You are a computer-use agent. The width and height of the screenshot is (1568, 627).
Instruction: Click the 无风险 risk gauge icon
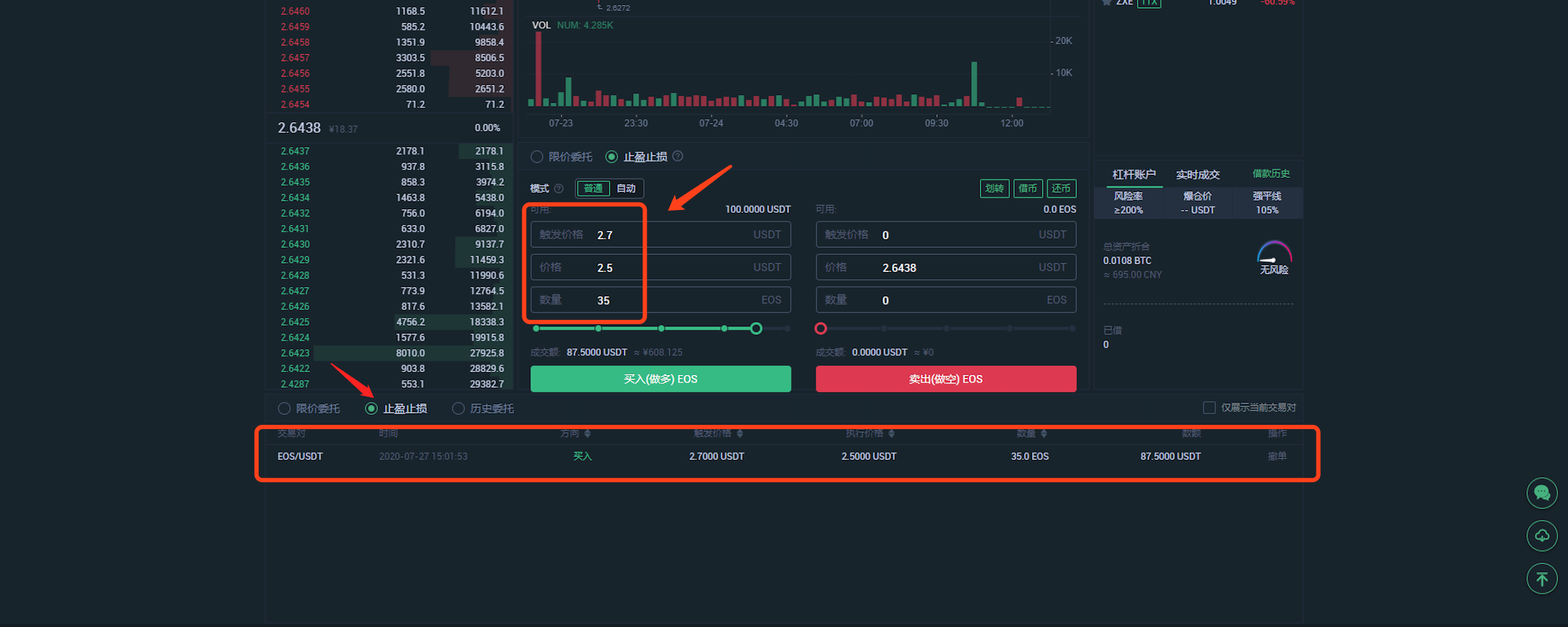pyautogui.click(x=1274, y=254)
